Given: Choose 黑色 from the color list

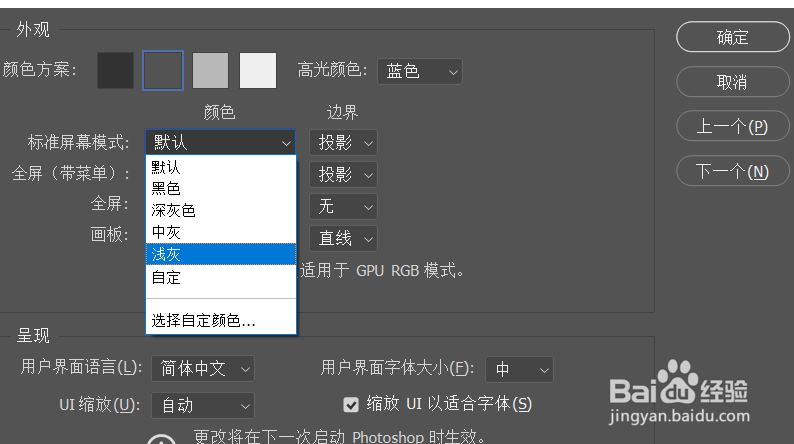Looking at the screenshot, I should pyautogui.click(x=221, y=189).
